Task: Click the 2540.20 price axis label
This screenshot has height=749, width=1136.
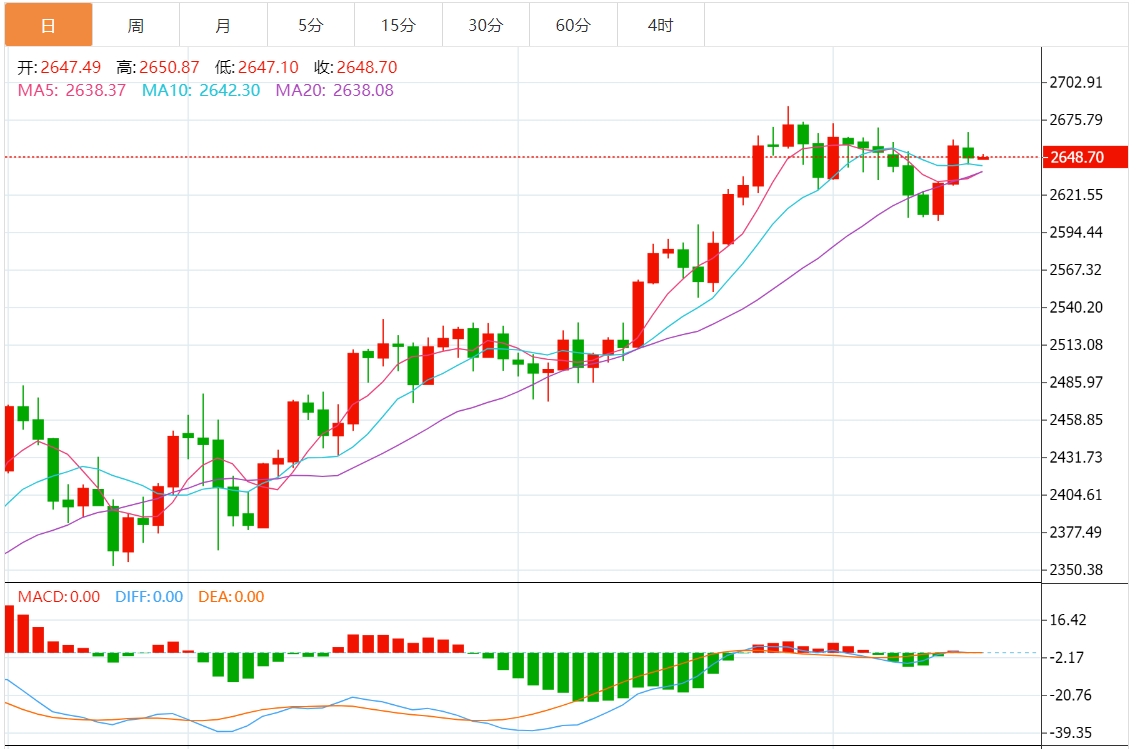Action: 1076,307
